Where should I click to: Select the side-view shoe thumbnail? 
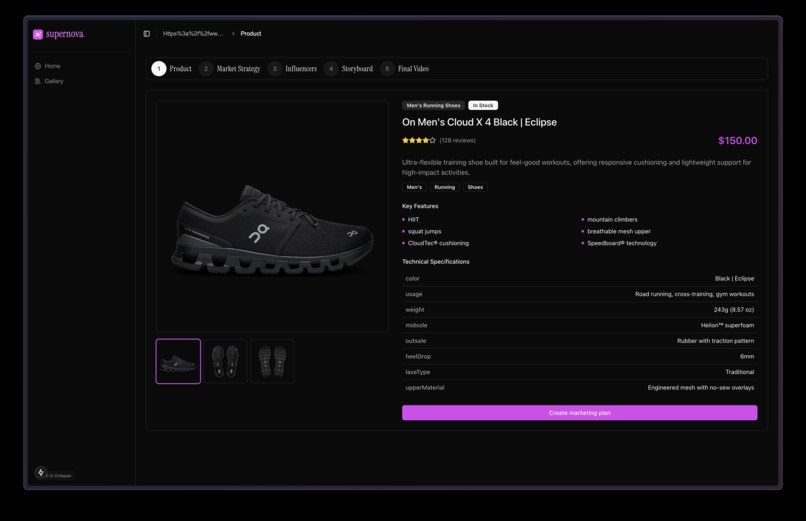(178, 361)
